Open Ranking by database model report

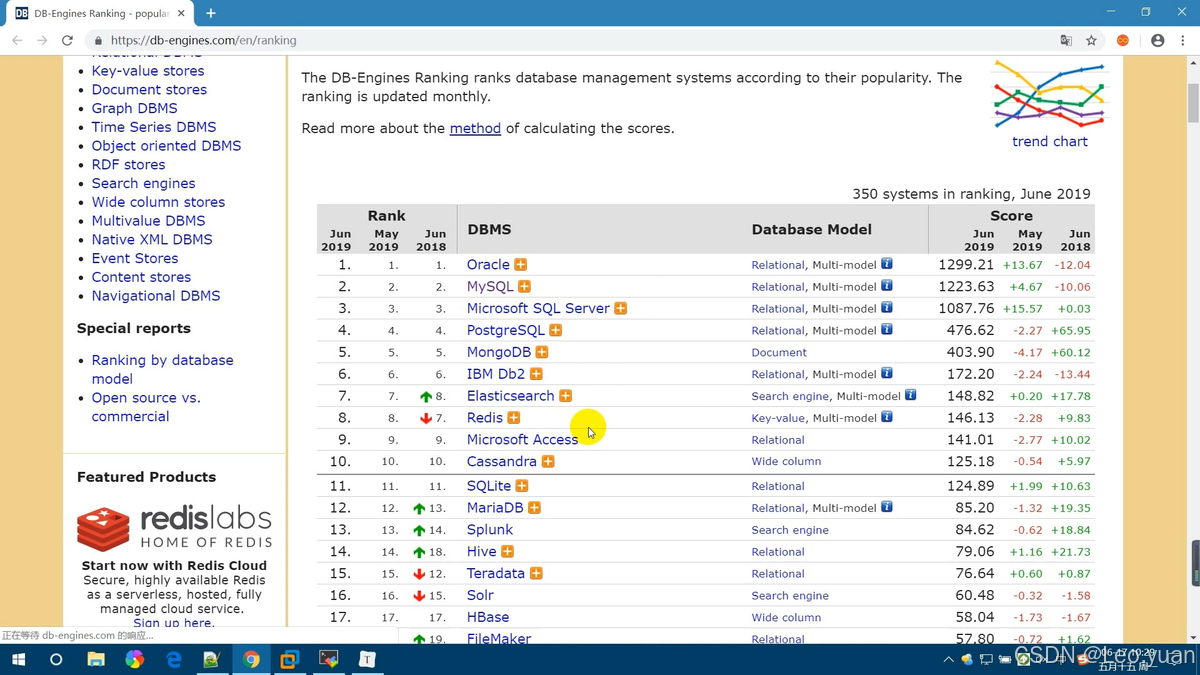[162, 369]
